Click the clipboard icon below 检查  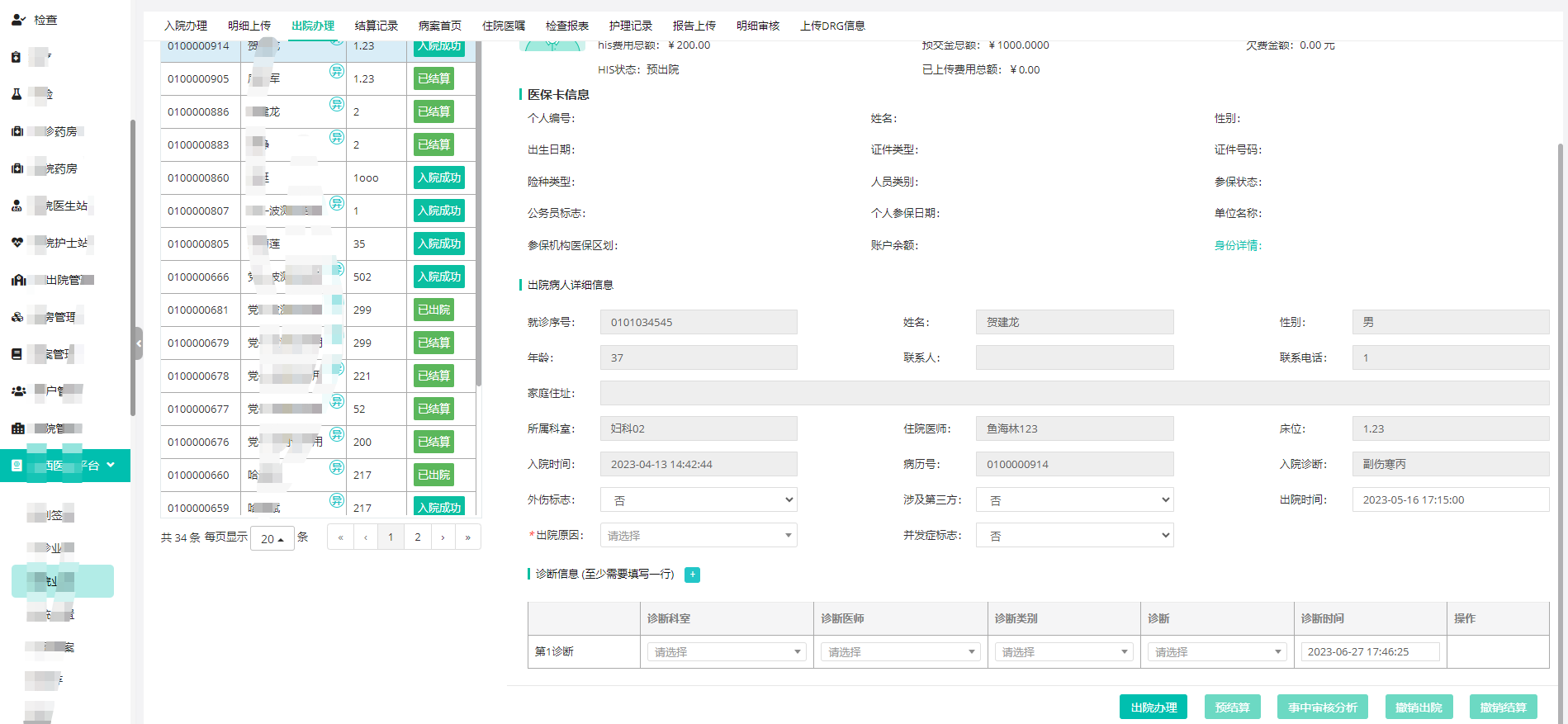17,57
